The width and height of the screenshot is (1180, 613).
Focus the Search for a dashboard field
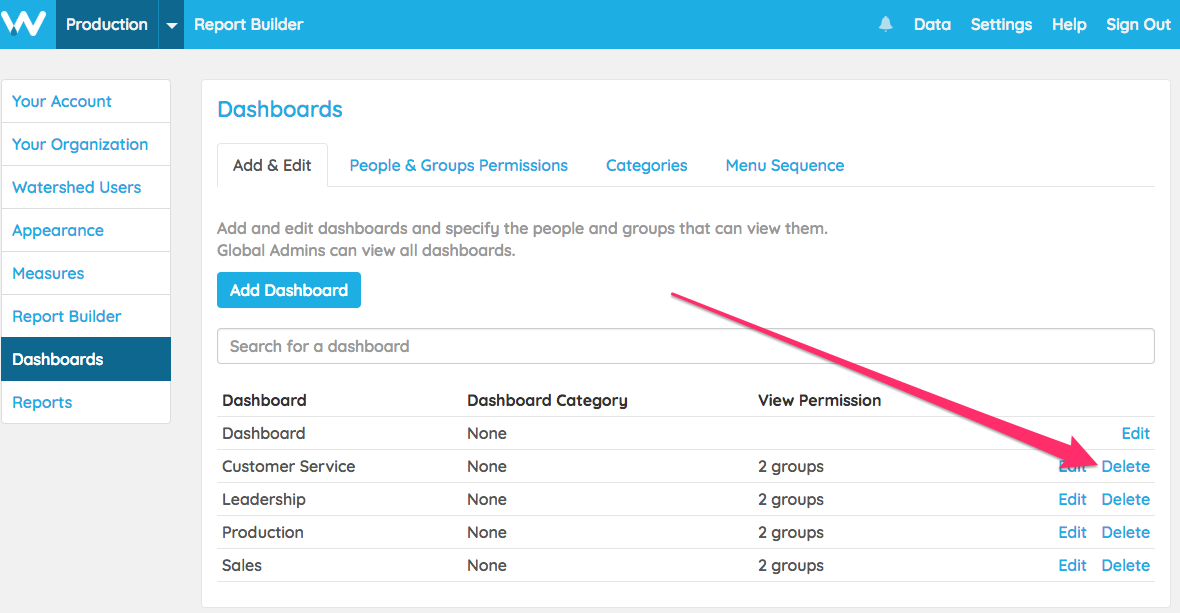686,346
